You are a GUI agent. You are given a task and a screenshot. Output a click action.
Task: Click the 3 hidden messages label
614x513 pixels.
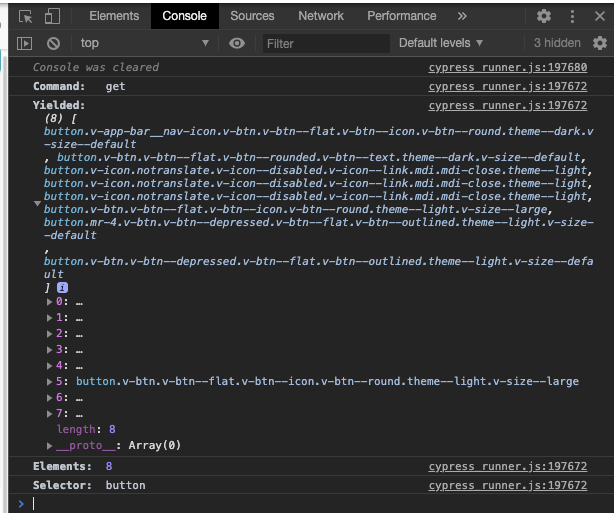(x=557, y=43)
